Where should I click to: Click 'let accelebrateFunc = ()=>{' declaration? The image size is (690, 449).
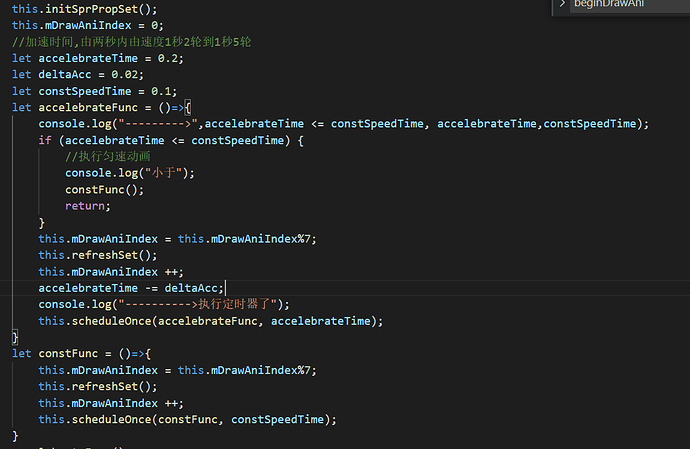[101, 107]
